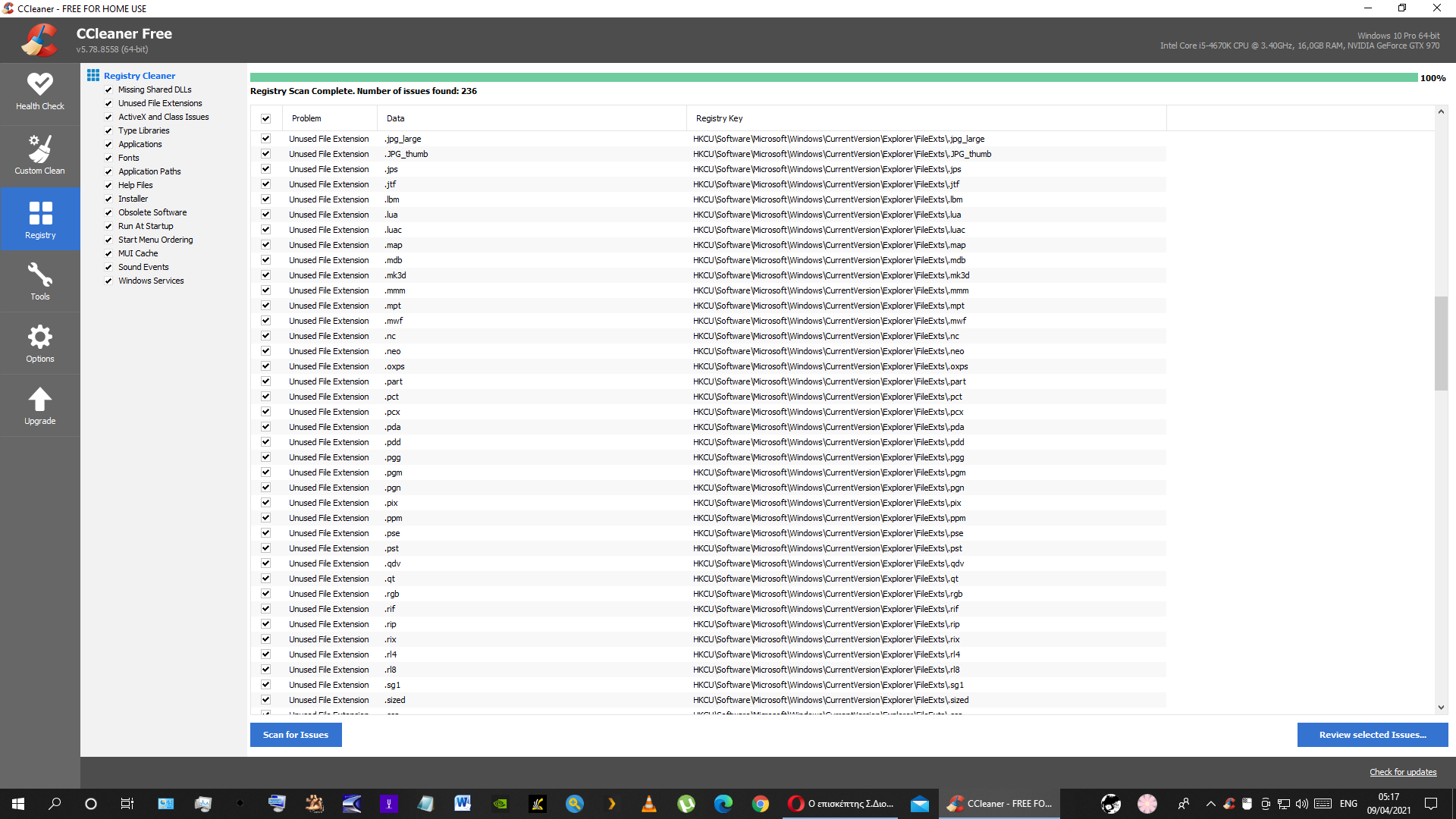The image size is (1456, 819).
Task: Uncheck Missing Shared DLLs option
Action: tap(108, 89)
